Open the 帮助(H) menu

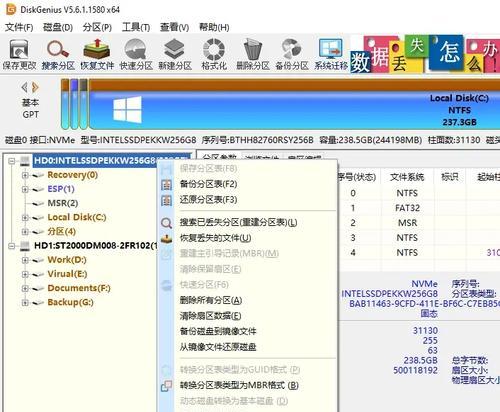tap(214, 27)
